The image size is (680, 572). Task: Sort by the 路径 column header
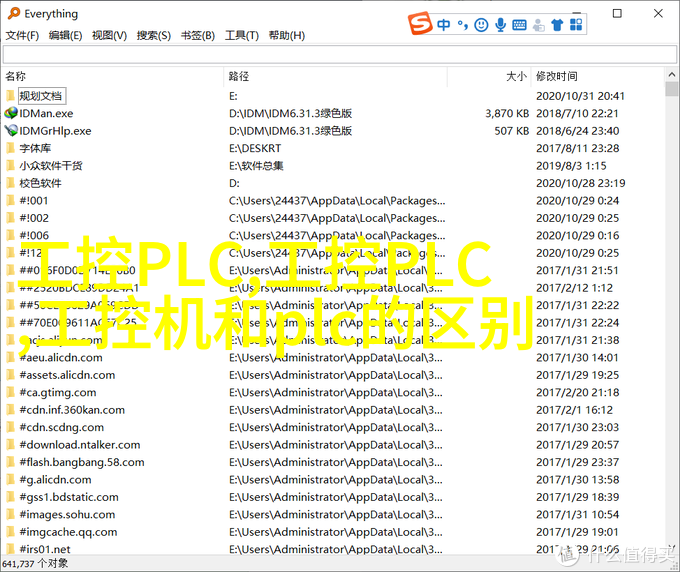[239, 76]
